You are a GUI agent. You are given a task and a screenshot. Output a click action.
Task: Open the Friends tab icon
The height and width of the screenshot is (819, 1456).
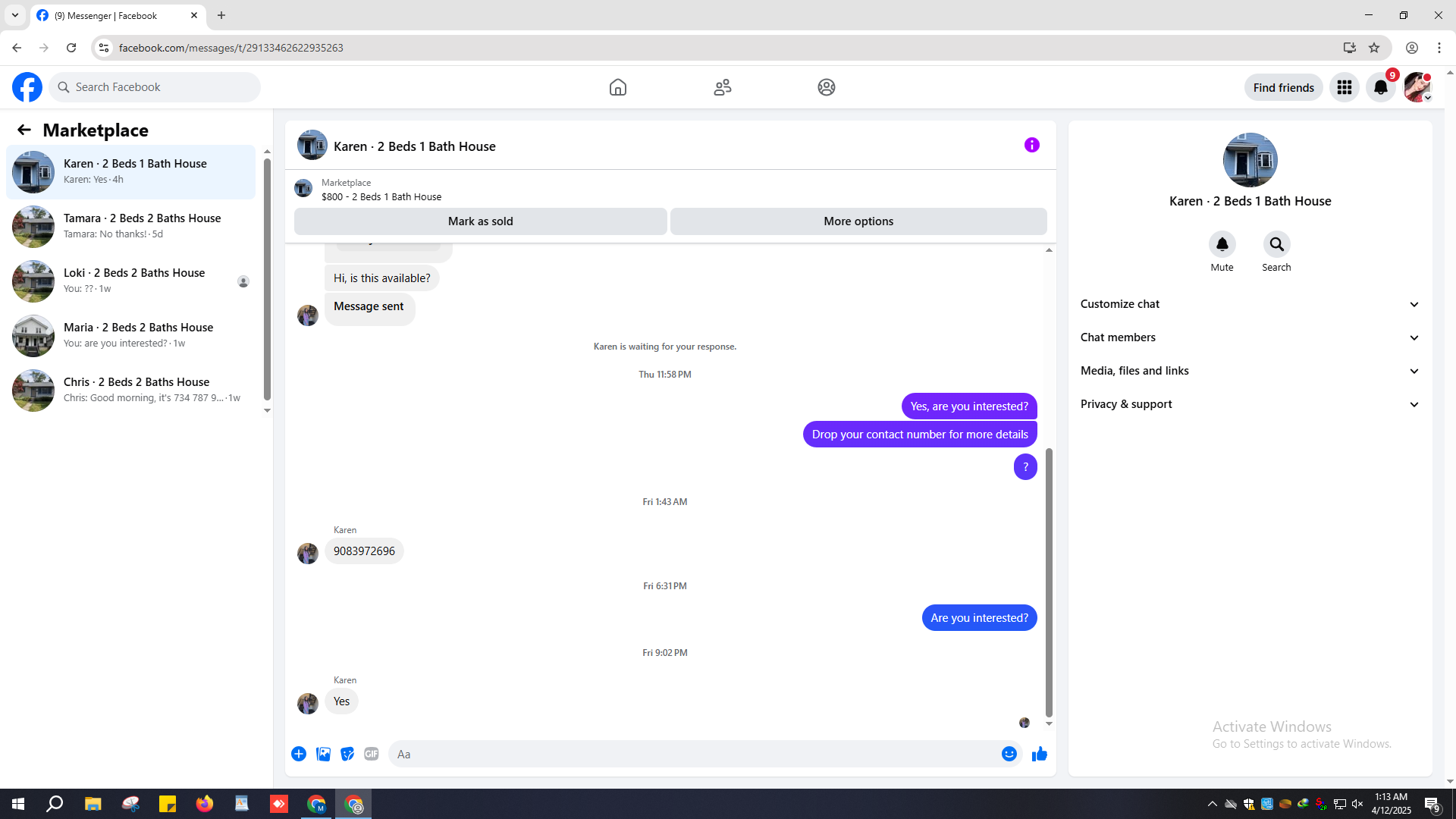[723, 87]
